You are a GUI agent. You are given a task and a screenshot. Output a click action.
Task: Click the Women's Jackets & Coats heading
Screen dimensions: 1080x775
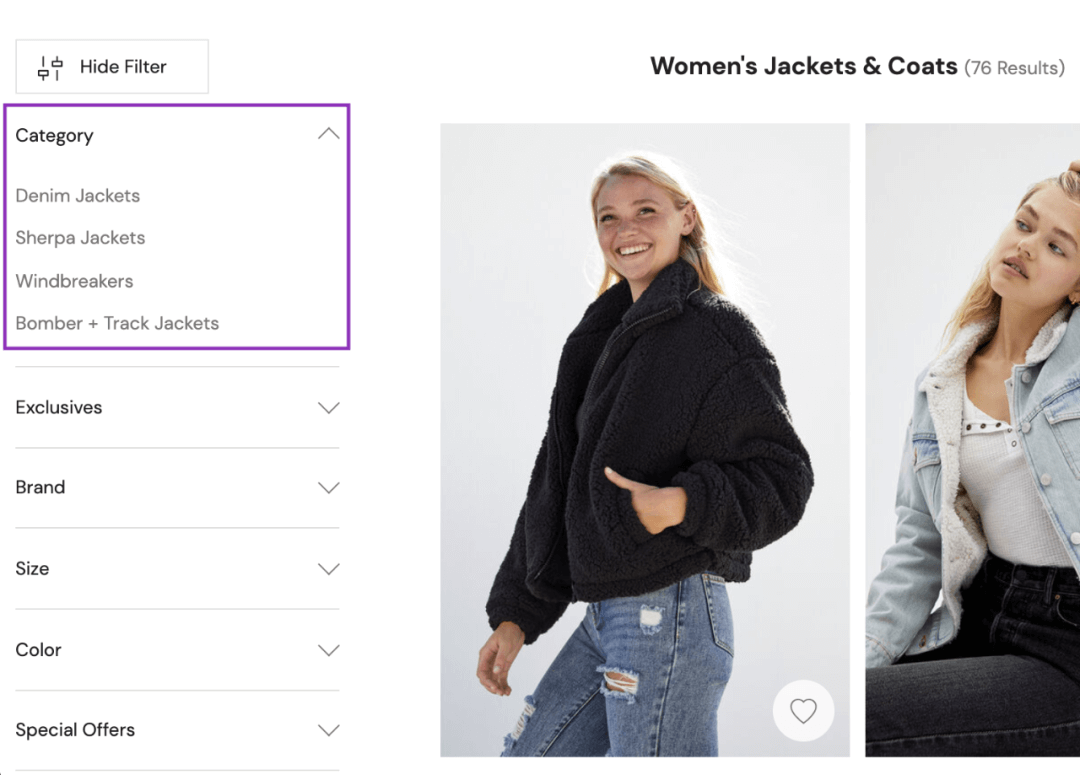803,67
